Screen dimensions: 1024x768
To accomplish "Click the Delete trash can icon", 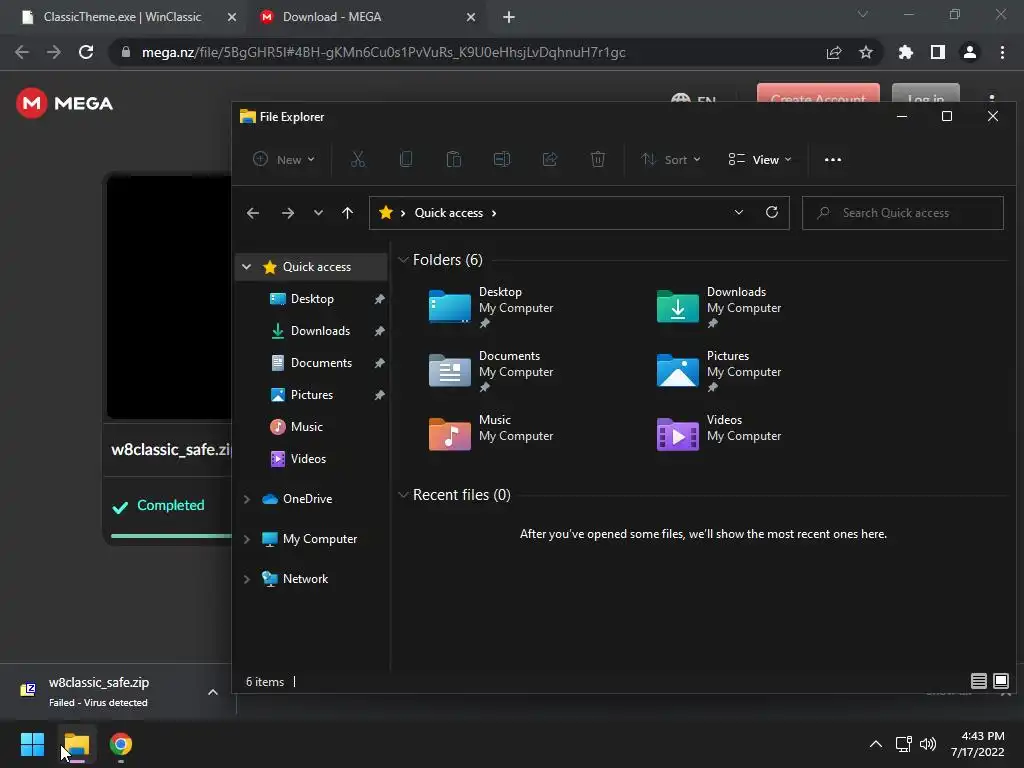I will [x=598, y=159].
